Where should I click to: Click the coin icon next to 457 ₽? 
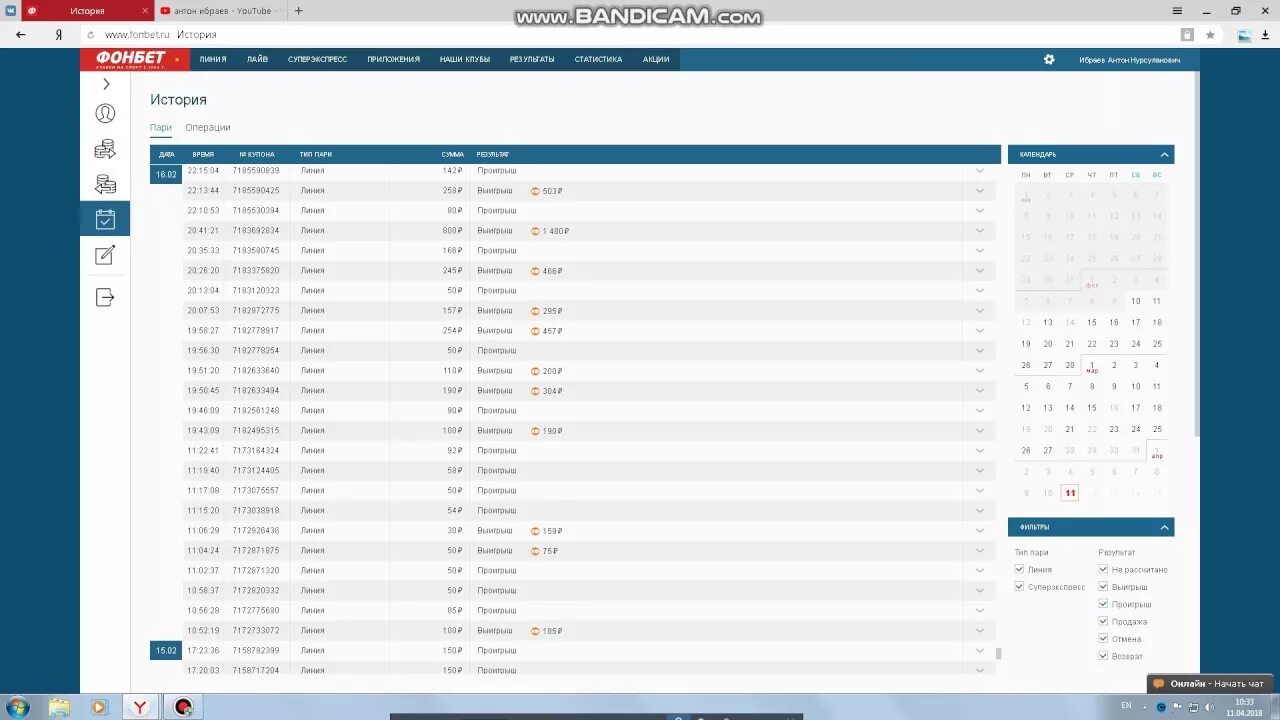coord(535,331)
